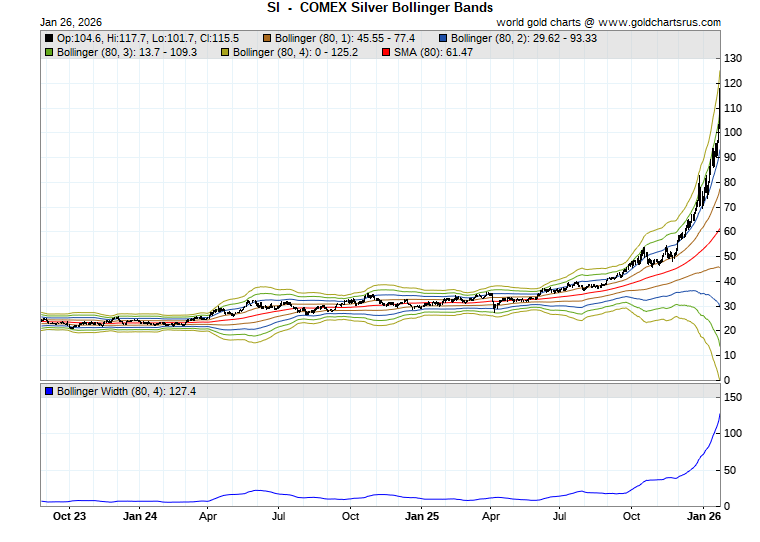Click the black OHLC price legend swatch
This screenshot has height=542, width=760.
tap(50, 38)
